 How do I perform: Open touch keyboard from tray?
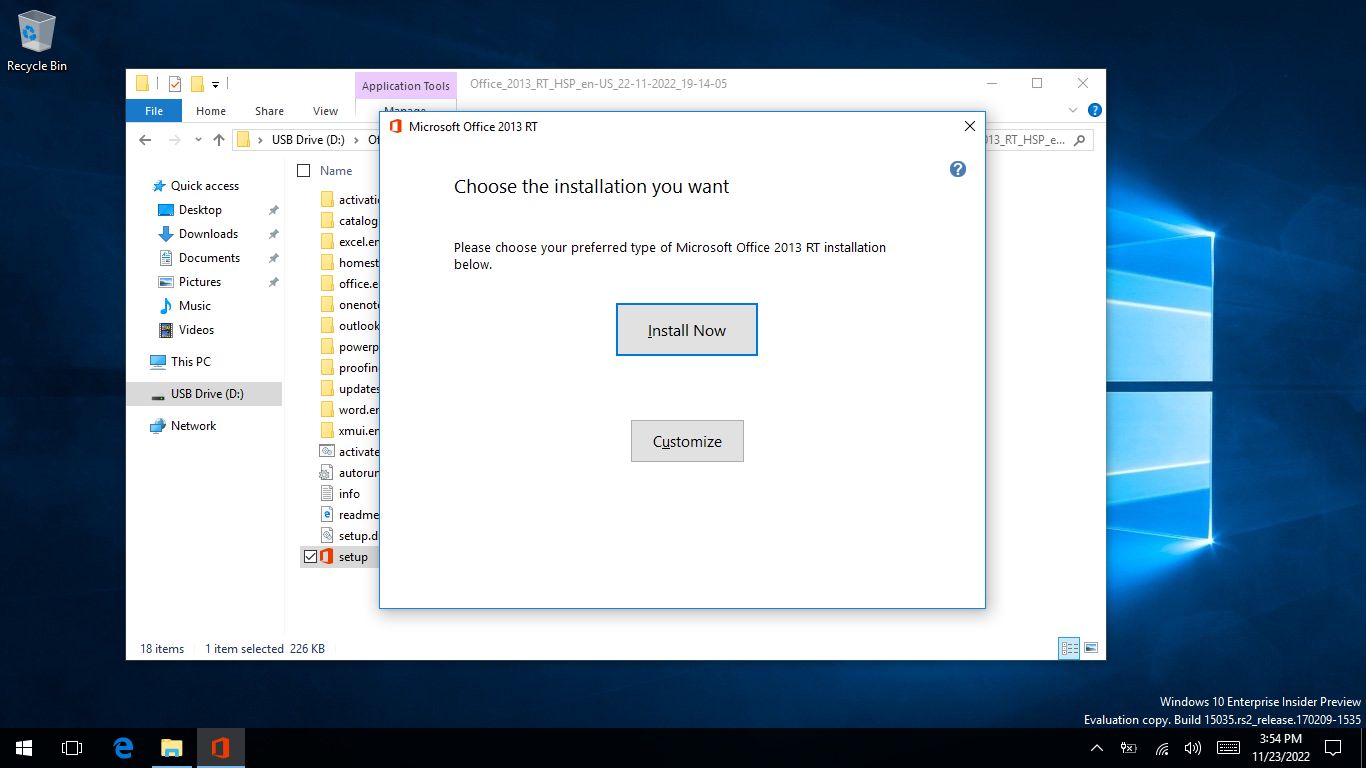[x=1228, y=748]
